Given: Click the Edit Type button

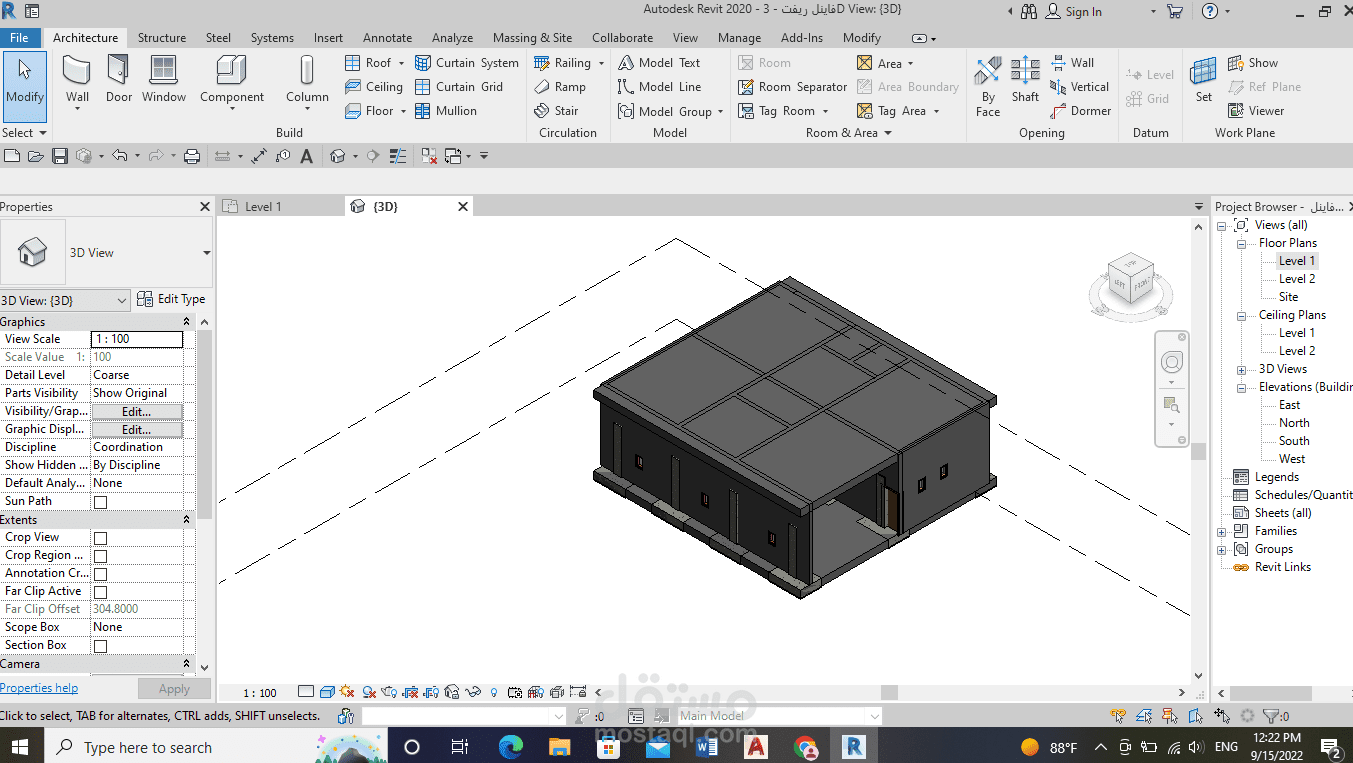Looking at the screenshot, I should point(171,299).
